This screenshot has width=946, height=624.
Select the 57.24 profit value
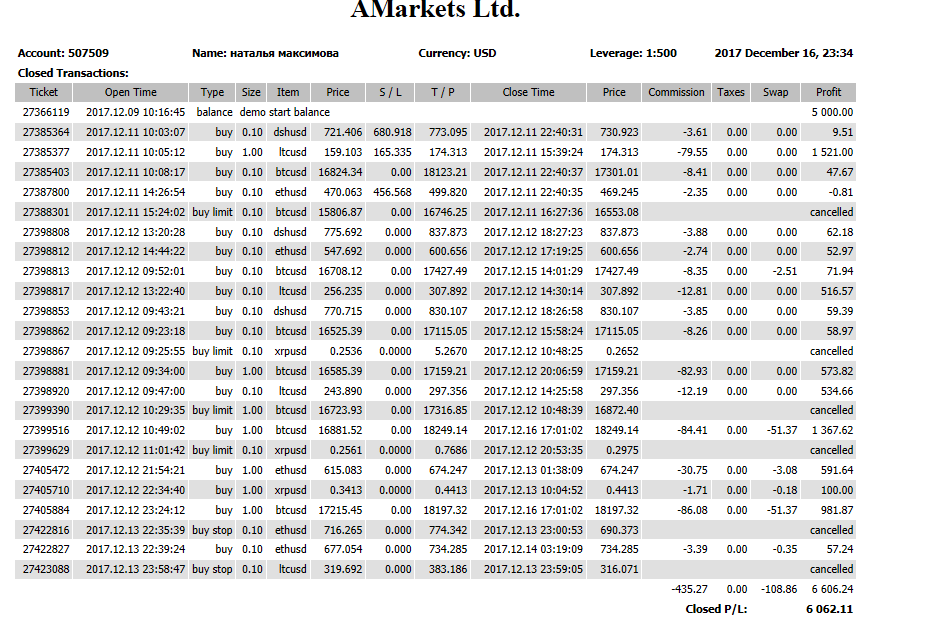[840, 549]
